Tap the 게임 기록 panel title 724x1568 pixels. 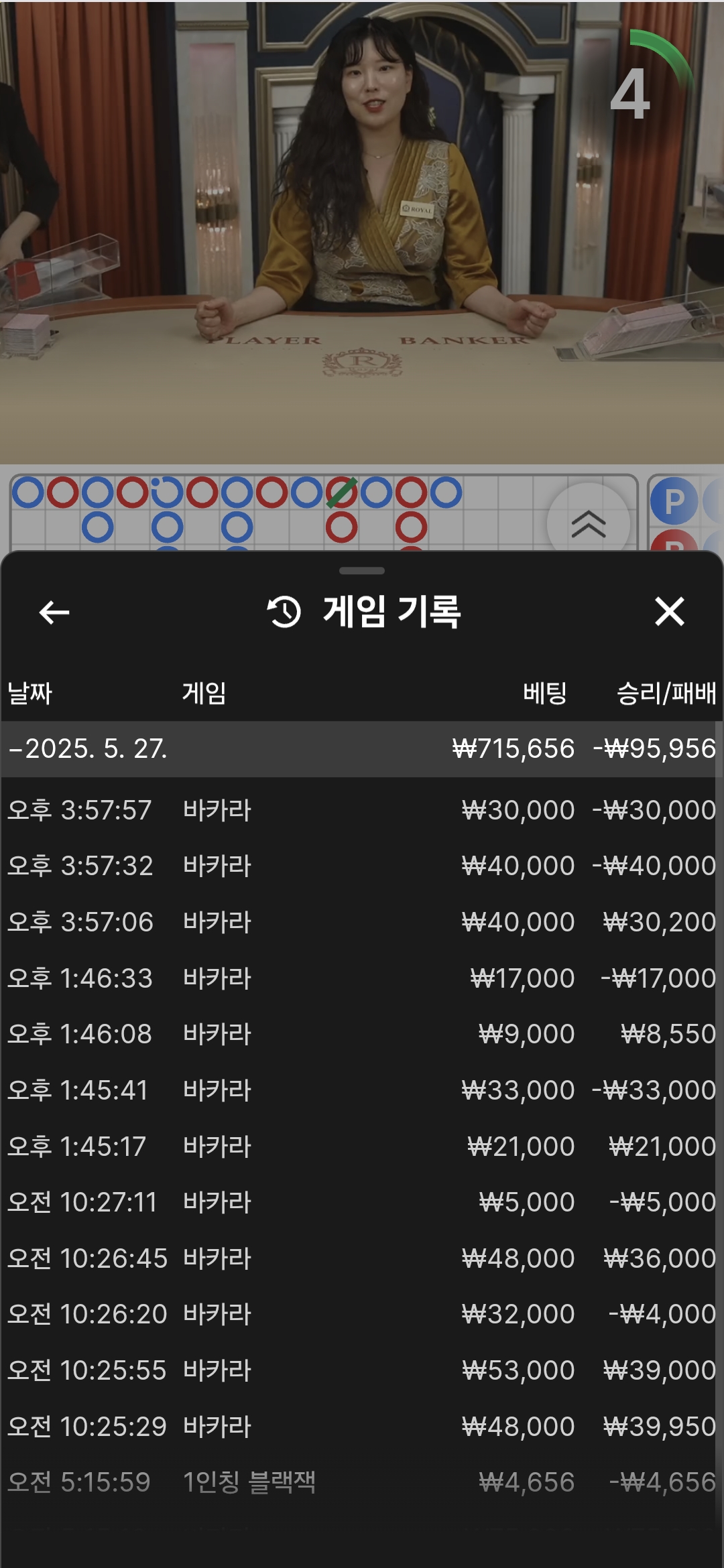(x=392, y=612)
